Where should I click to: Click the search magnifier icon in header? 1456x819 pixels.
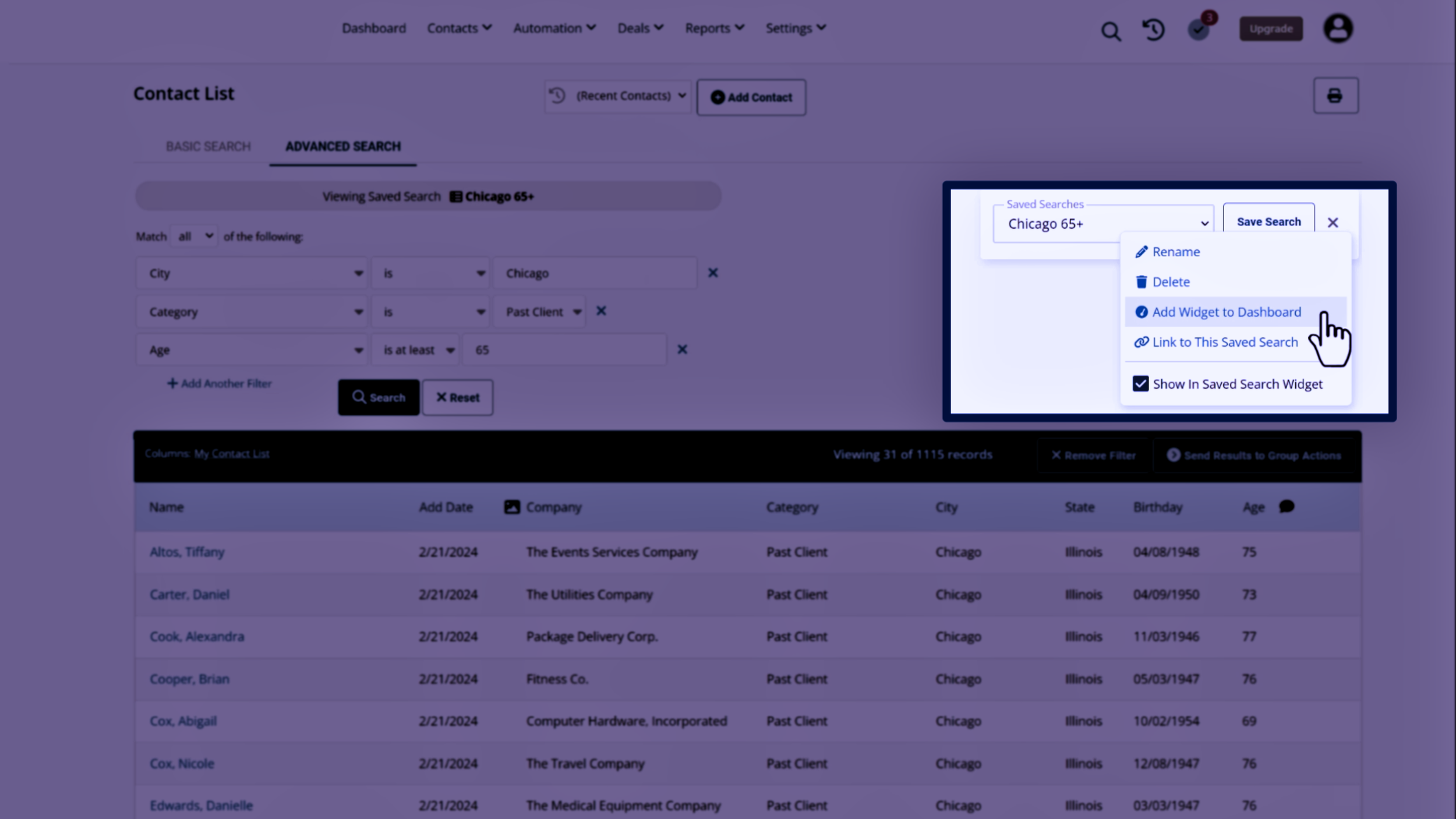(x=1111, y=30)
